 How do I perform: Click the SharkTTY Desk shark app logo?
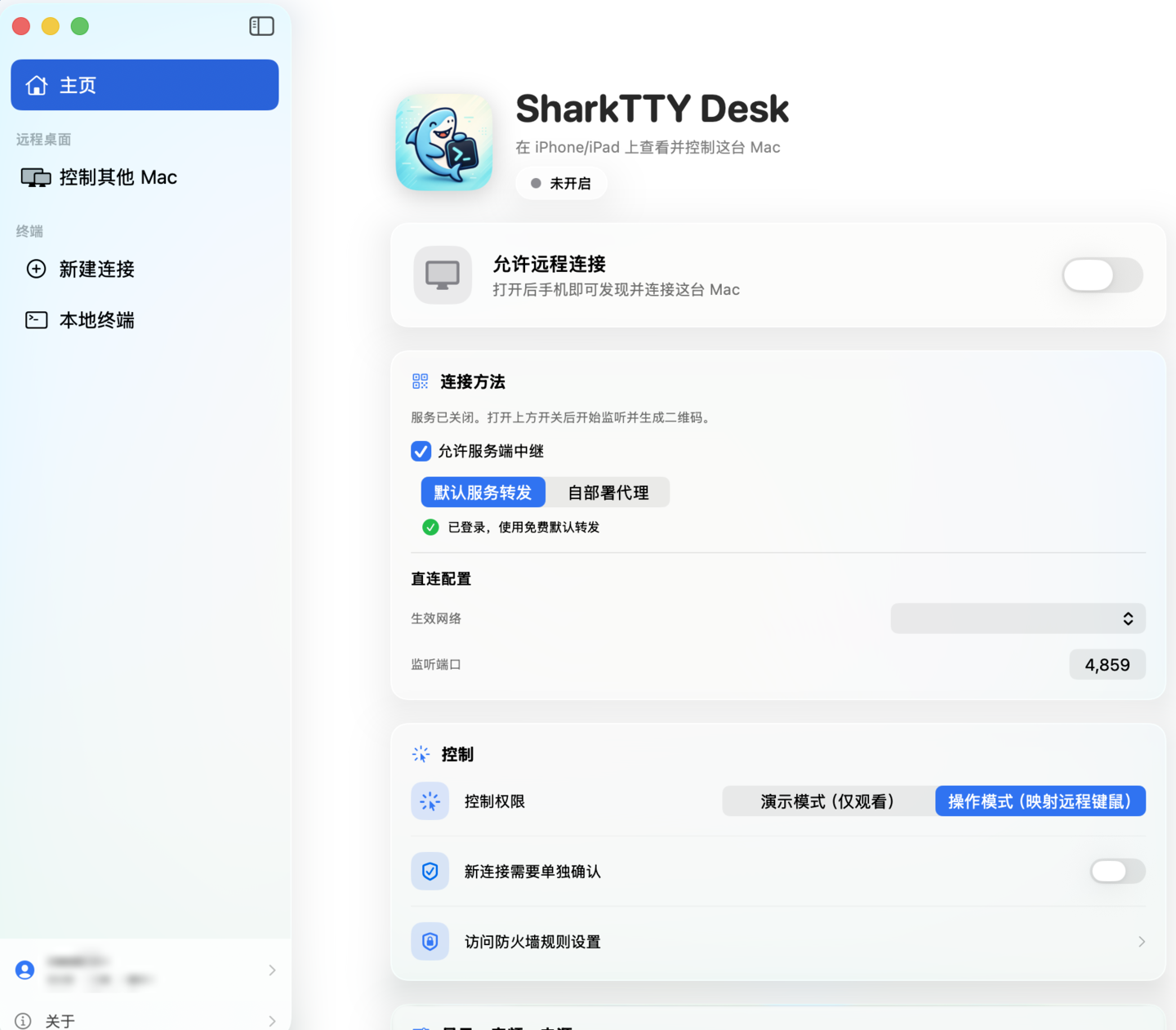pos(444,142)
